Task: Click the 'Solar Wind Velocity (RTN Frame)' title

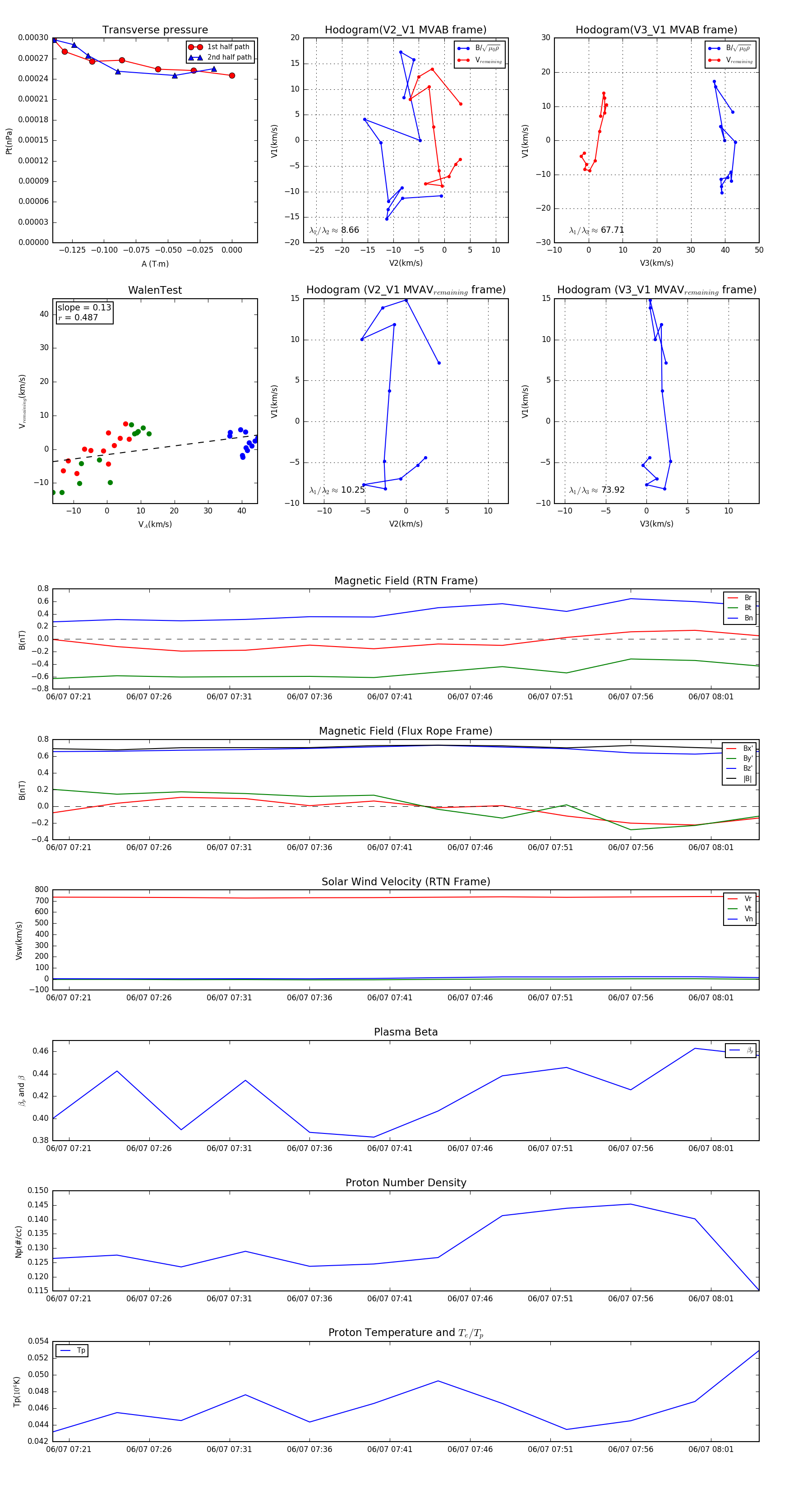Action: [406, 882]
